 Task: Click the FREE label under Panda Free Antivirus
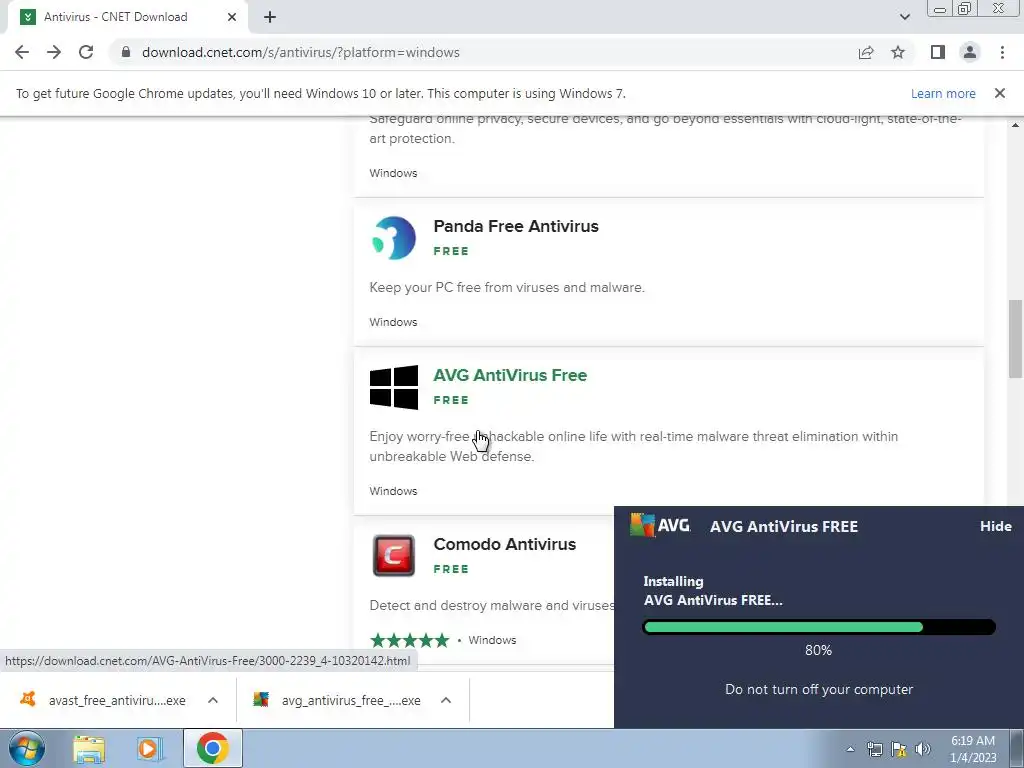coord(451,251)
